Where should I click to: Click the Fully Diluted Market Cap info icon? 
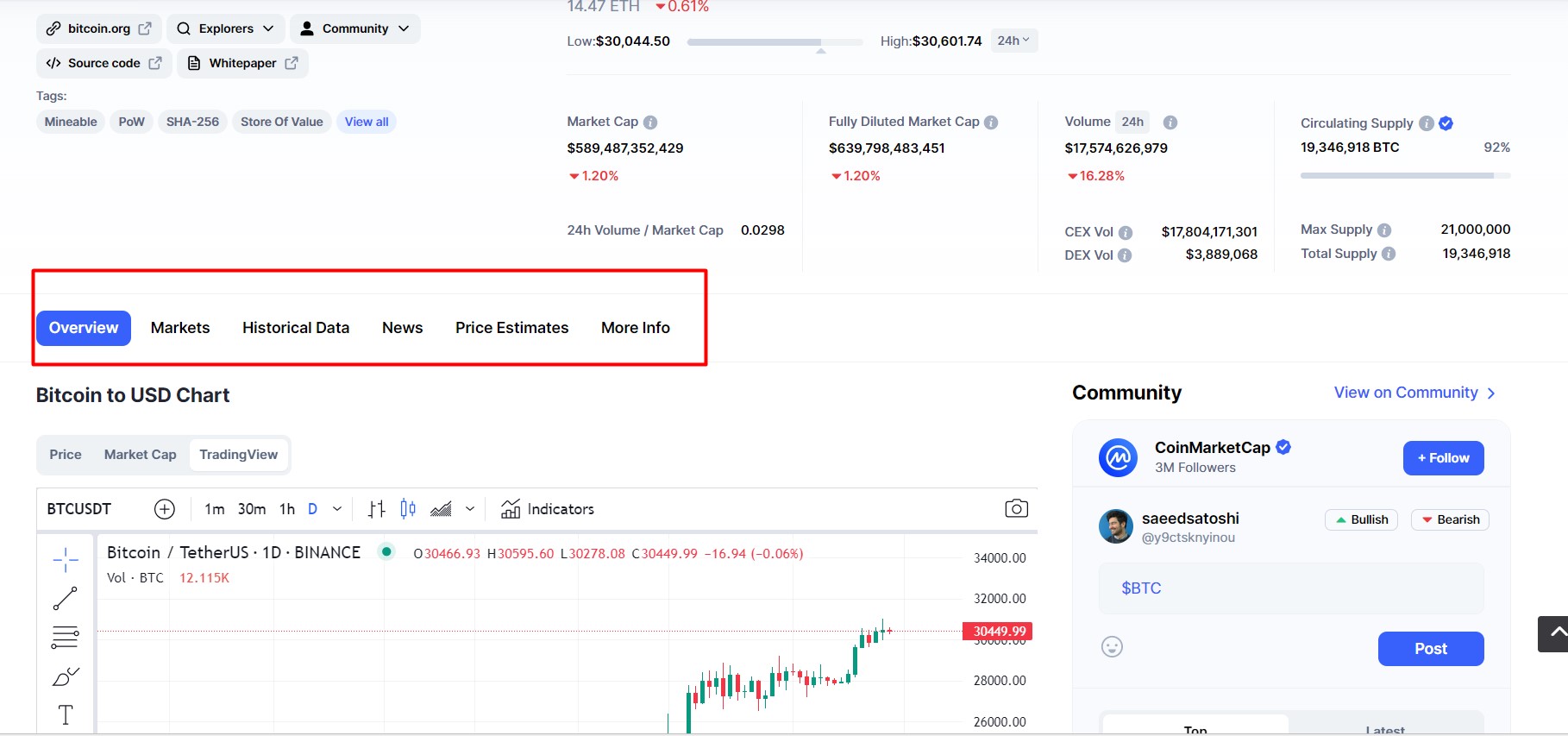pyautogui.click(x=991, y=123)
